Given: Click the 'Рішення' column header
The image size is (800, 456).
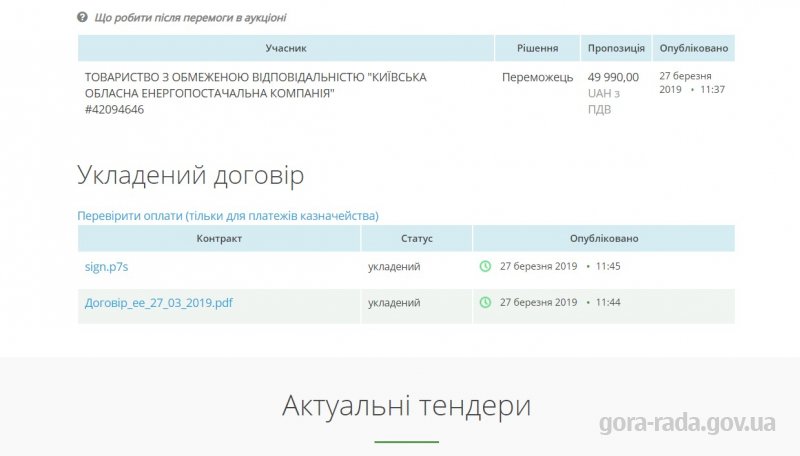Looking at the screenshot, I should click(537, 48).
